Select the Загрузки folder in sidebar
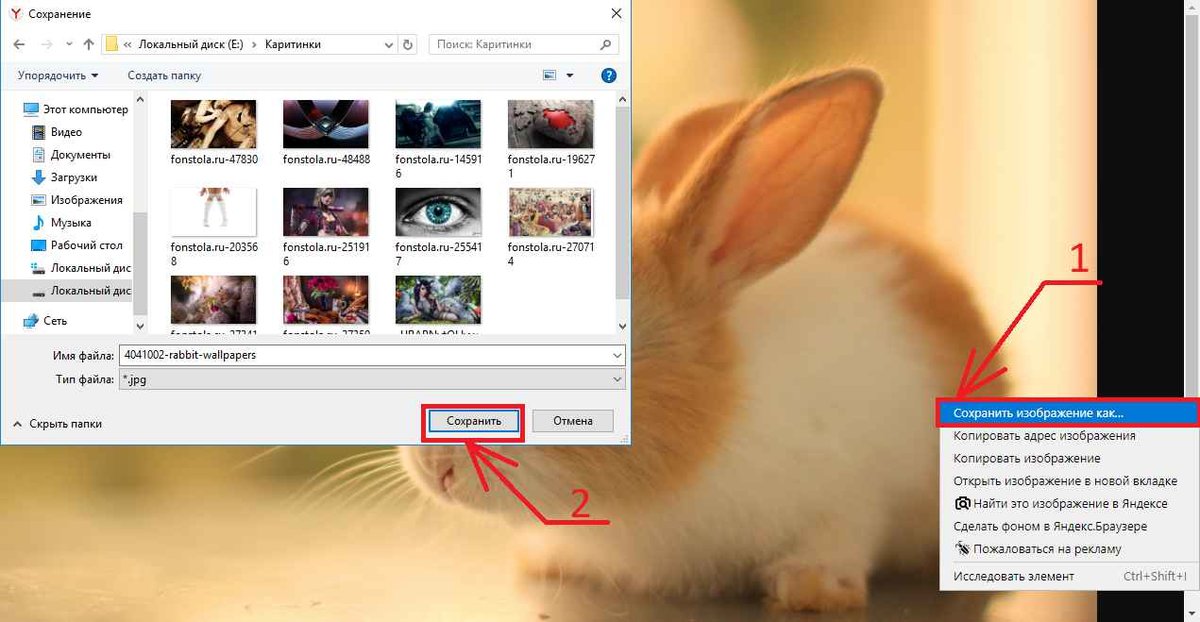Viewport: 1200px width, 622px height. [73, 177]
